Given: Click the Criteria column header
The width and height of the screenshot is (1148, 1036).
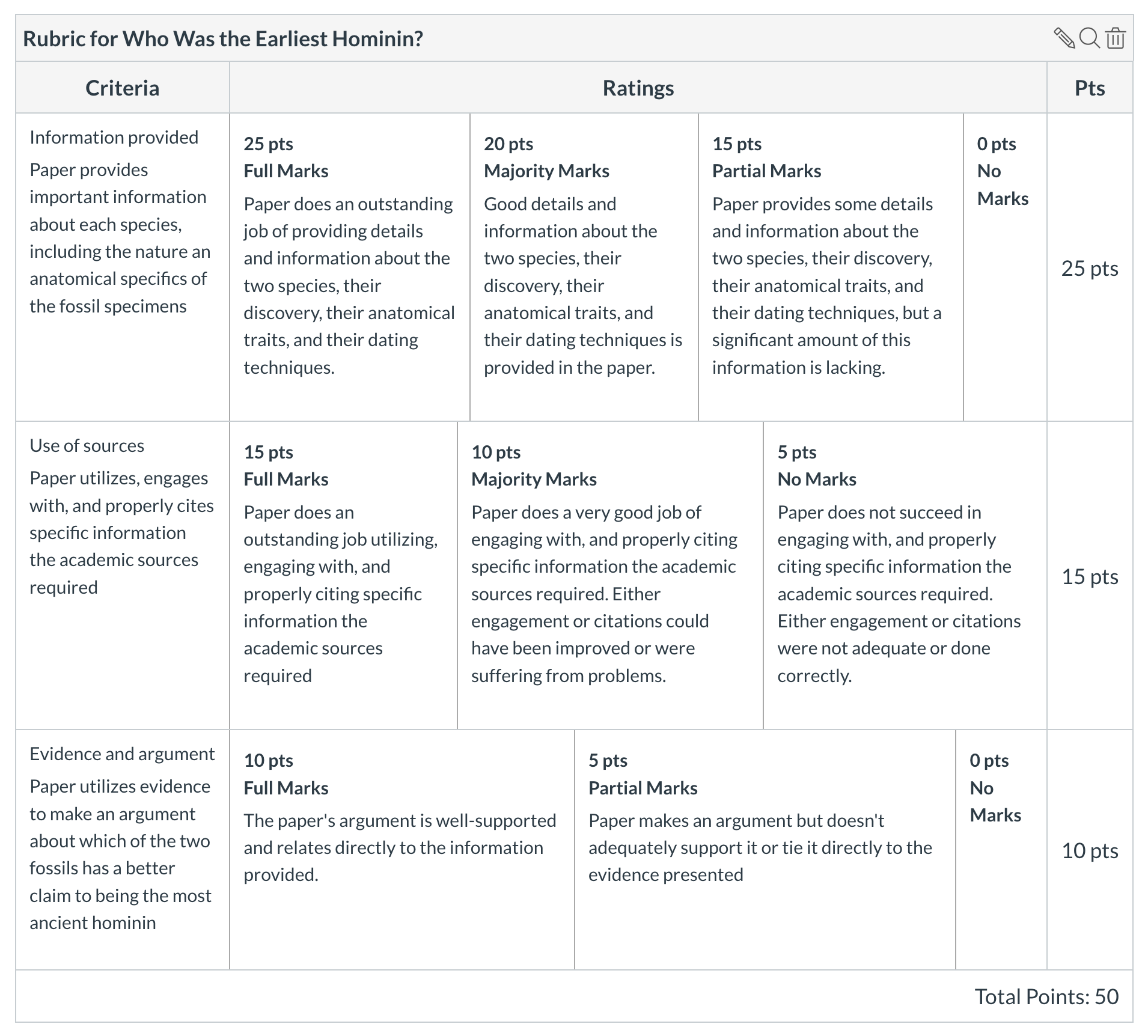Looking at the screenshot, I should click(x=123, y=88).
